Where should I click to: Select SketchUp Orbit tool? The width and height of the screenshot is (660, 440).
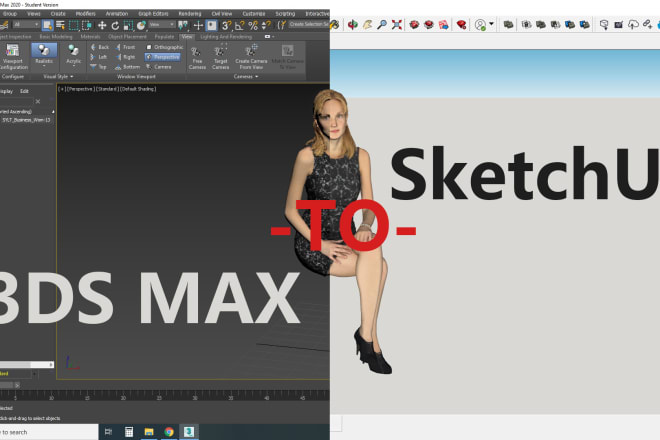(353, 25)
